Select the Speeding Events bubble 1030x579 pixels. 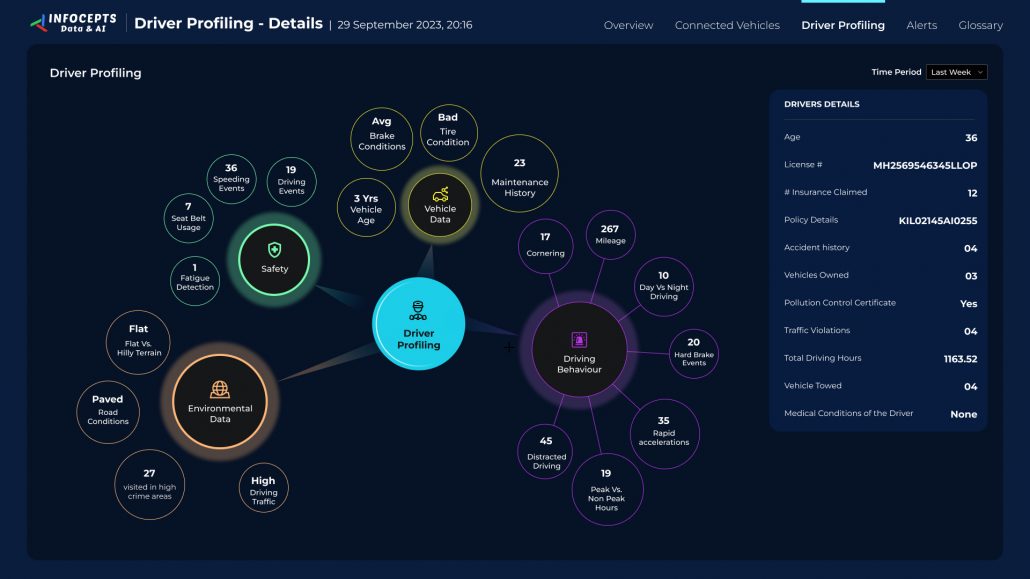[x=232, y=179]
